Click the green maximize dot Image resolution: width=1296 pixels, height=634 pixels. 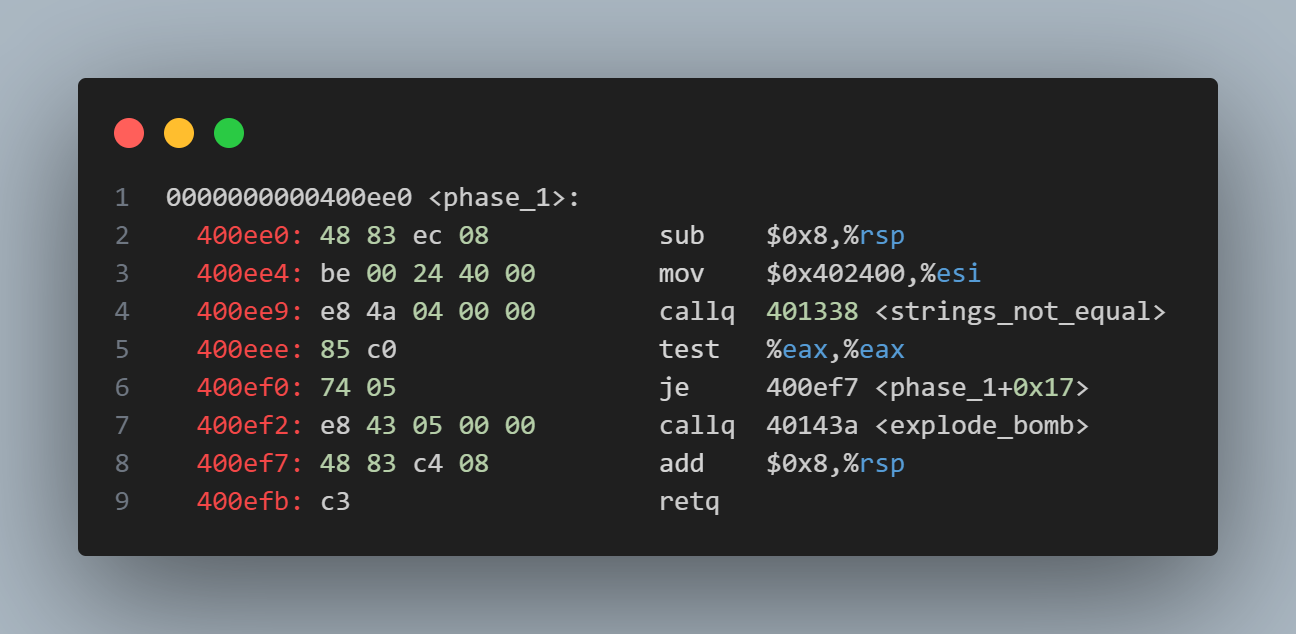click(x=229, y=133)
